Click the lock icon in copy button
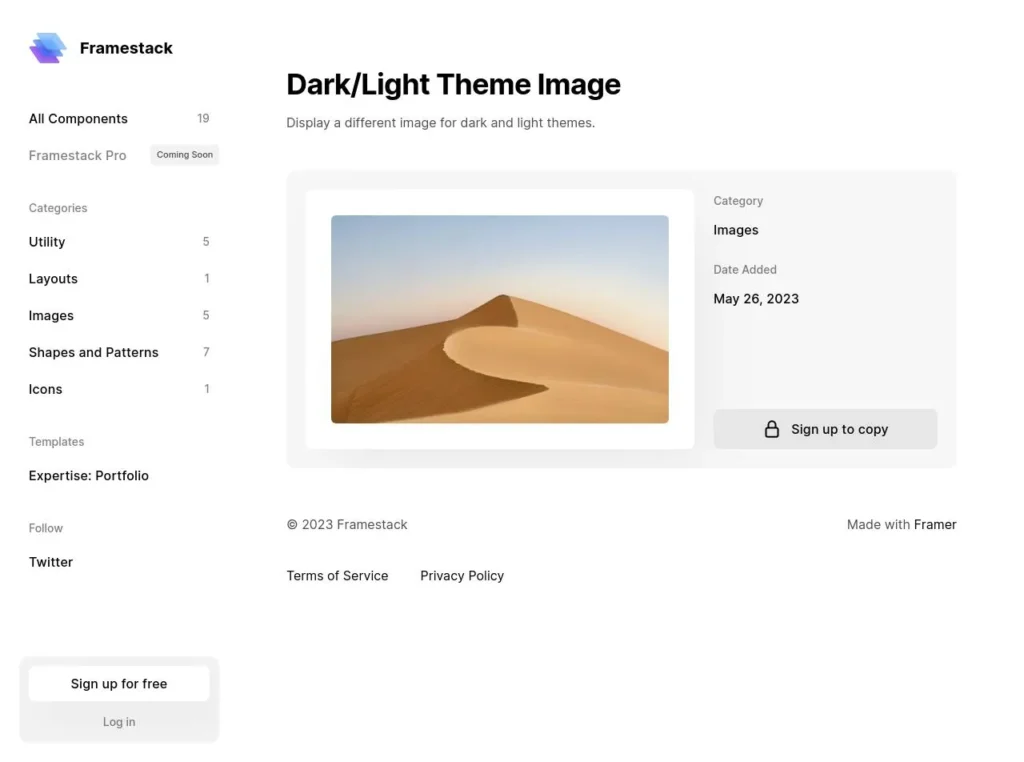 (771, 429)
